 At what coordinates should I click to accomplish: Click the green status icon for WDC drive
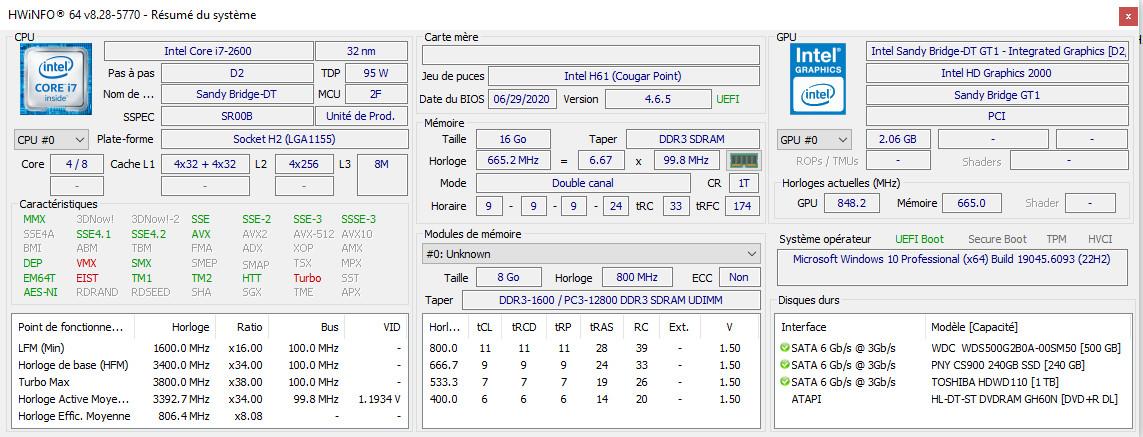coord(784,348)
